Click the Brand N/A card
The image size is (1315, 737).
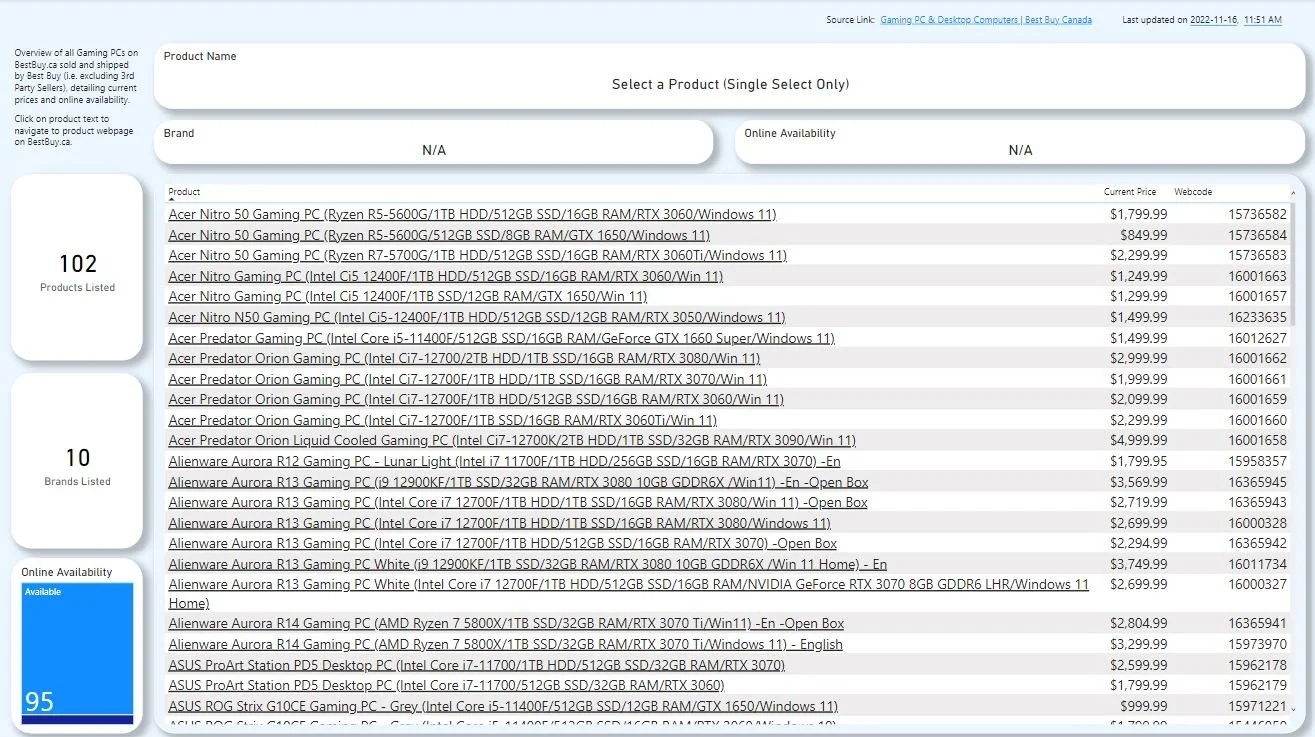tap(434, 142)
